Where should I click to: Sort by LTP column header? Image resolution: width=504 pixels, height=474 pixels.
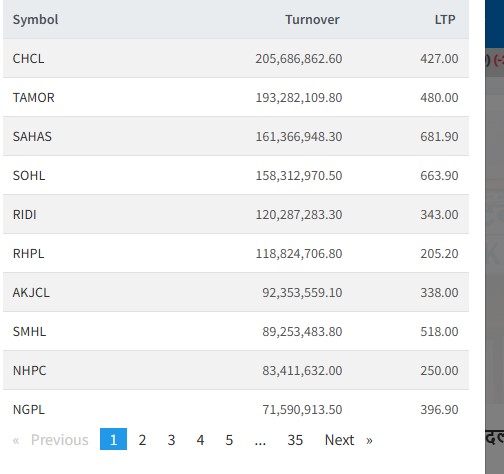click(445, 20)
